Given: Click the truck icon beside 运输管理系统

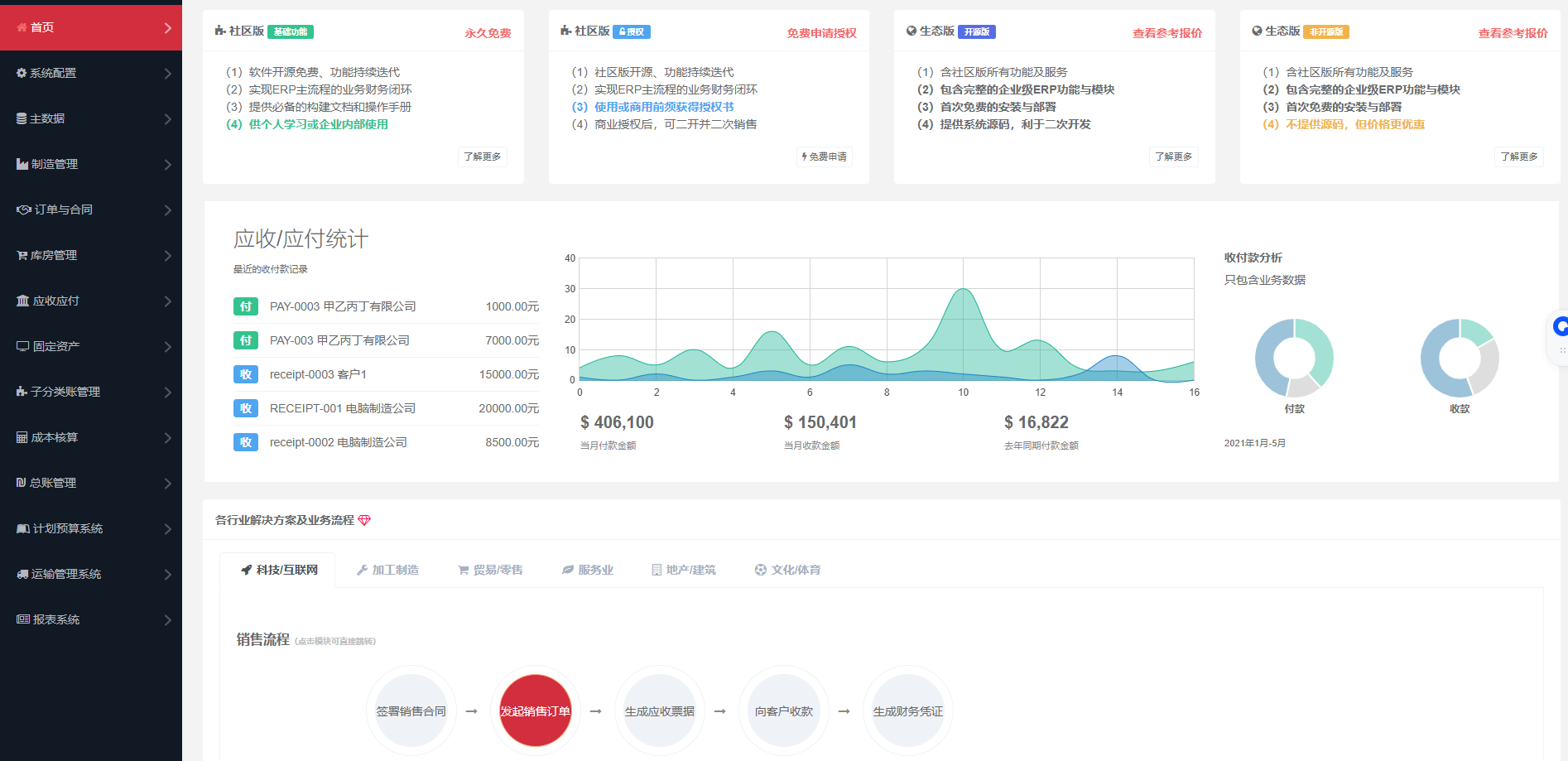Looking at the screenshot, I should 22,574.
